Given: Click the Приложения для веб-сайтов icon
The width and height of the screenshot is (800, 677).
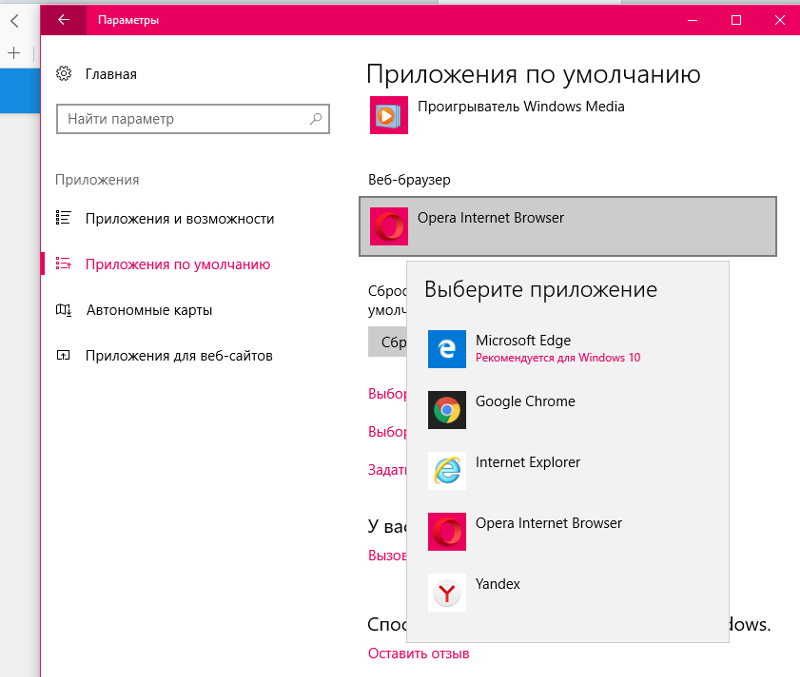Looking at the screenshot, I should tap(63, 355).
